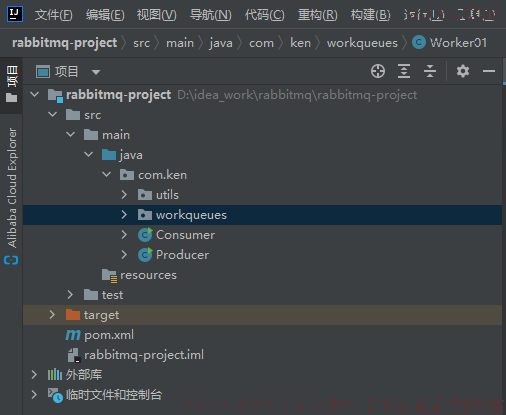The width and height of the screenshot is (506, 415).
Task: Open project panel settings gear
Action: point(463,71)
